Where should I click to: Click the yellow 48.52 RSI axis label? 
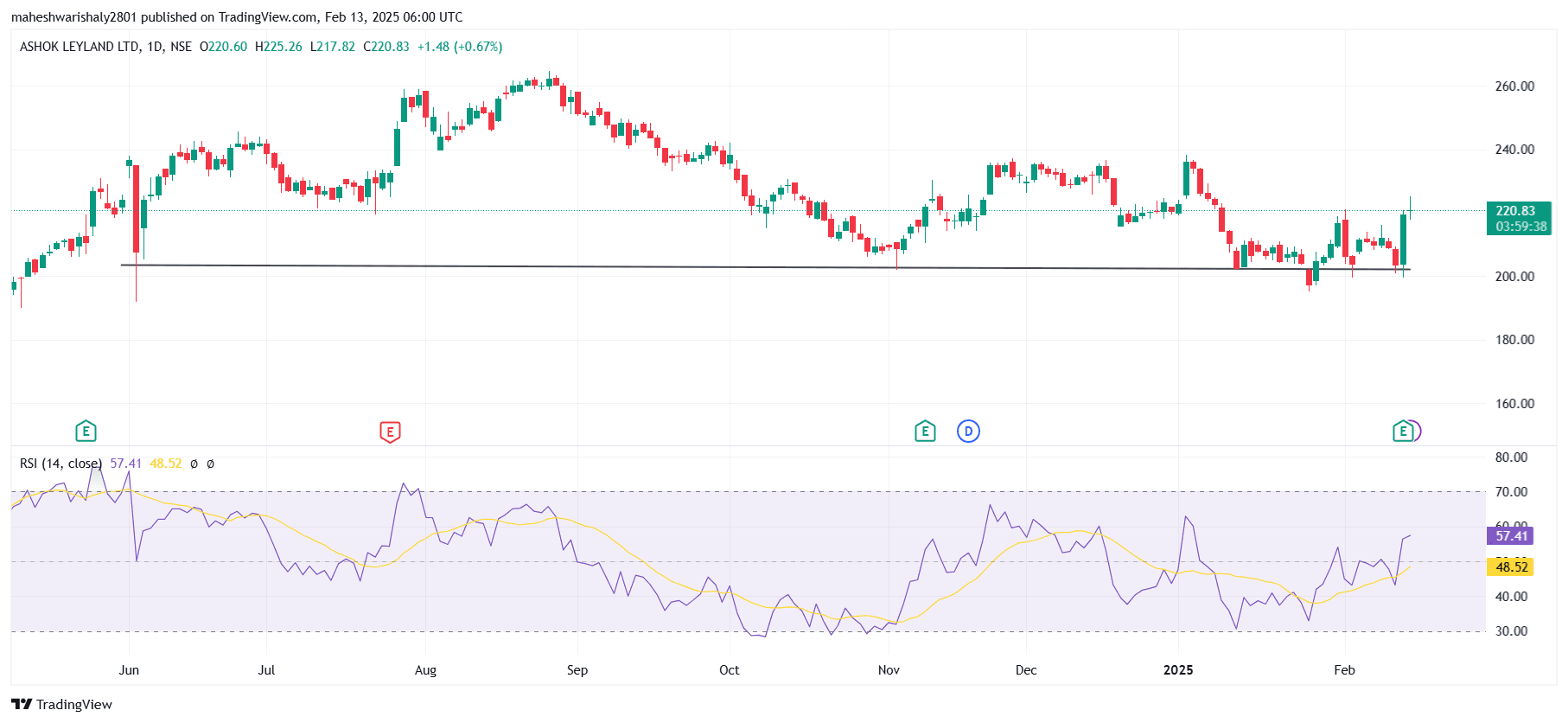[x=1511, y=567]
